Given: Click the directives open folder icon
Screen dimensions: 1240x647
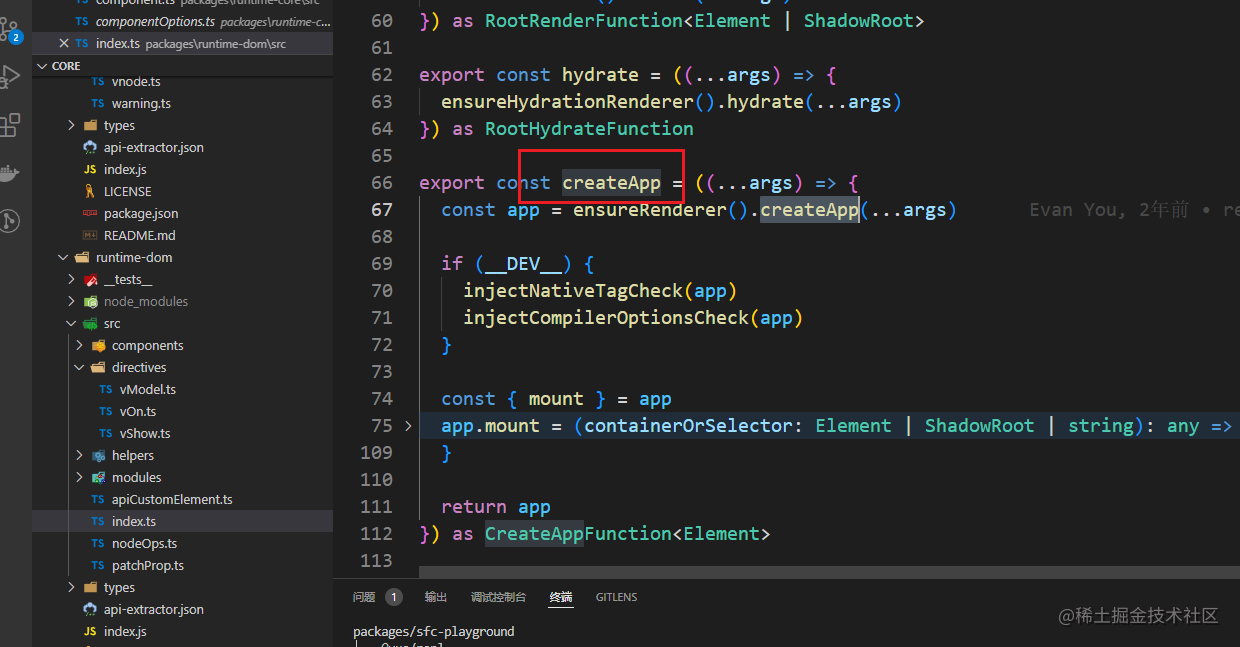Looking at the screenshot, I should coord(98,368).
